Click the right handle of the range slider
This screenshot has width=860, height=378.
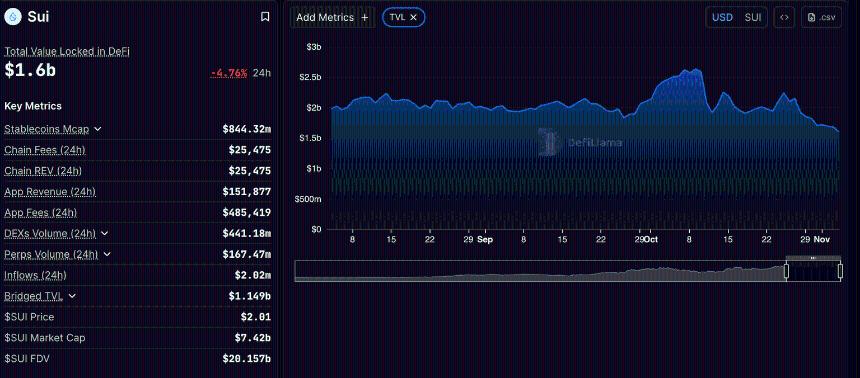(840, 271)
